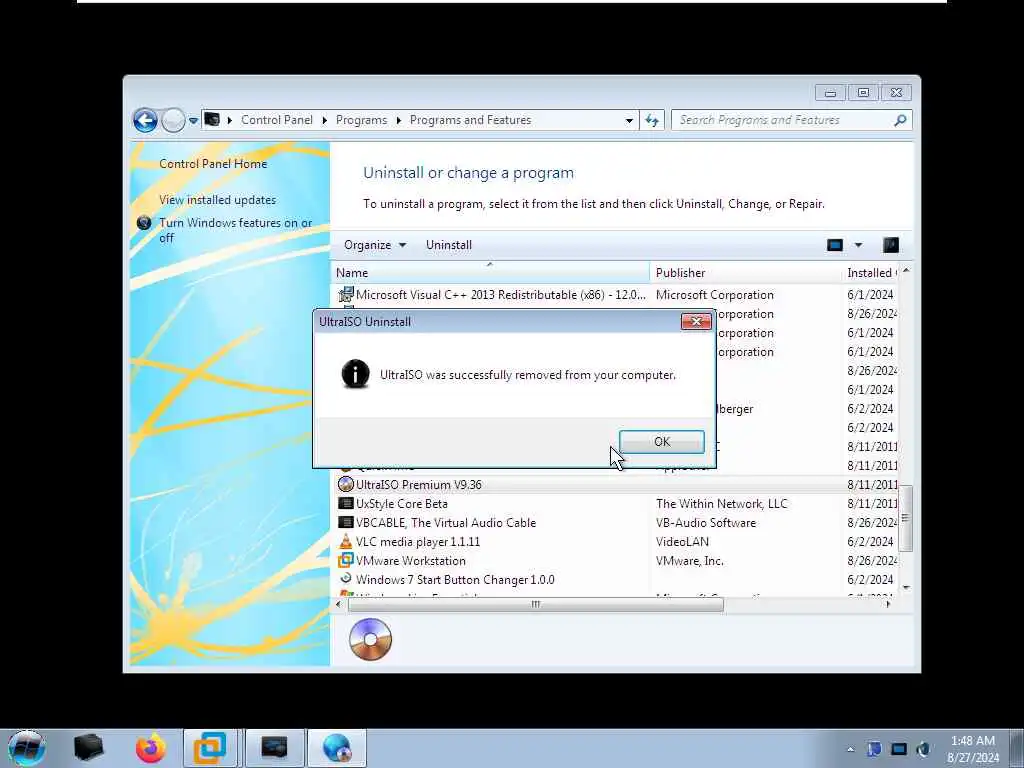Click the Start Button Changer icon
This screenshot has width=1024, height=768.
point(345,579)
